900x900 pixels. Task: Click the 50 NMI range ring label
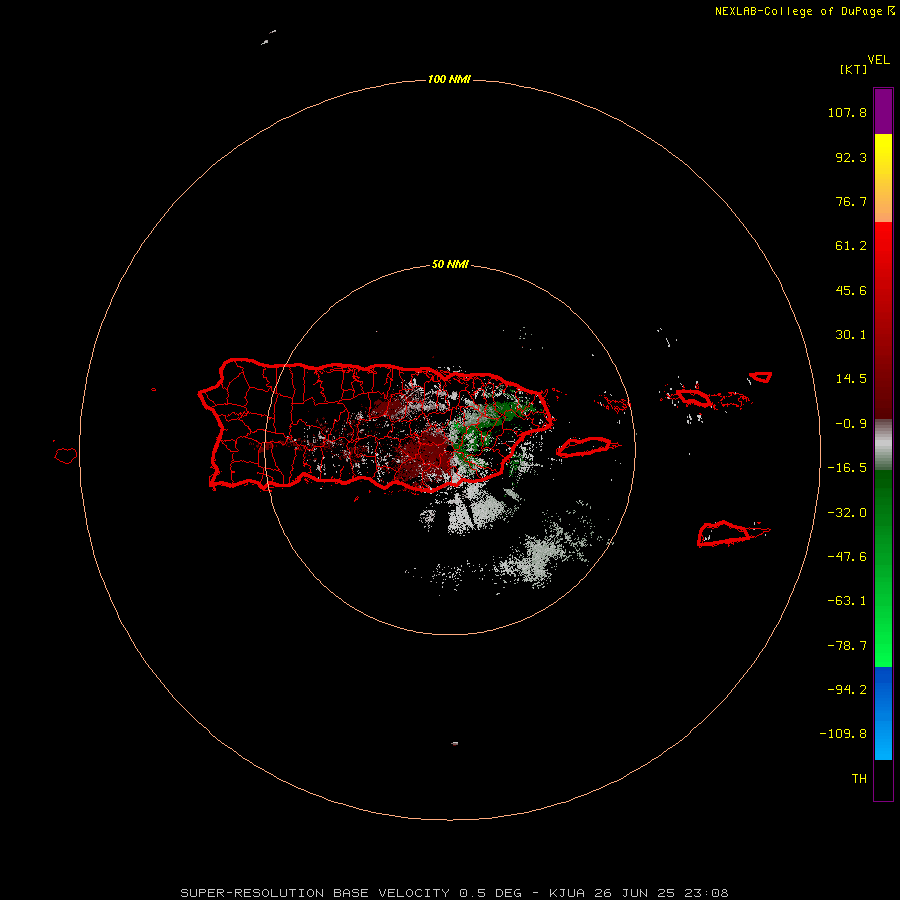(x=450, y=265)
